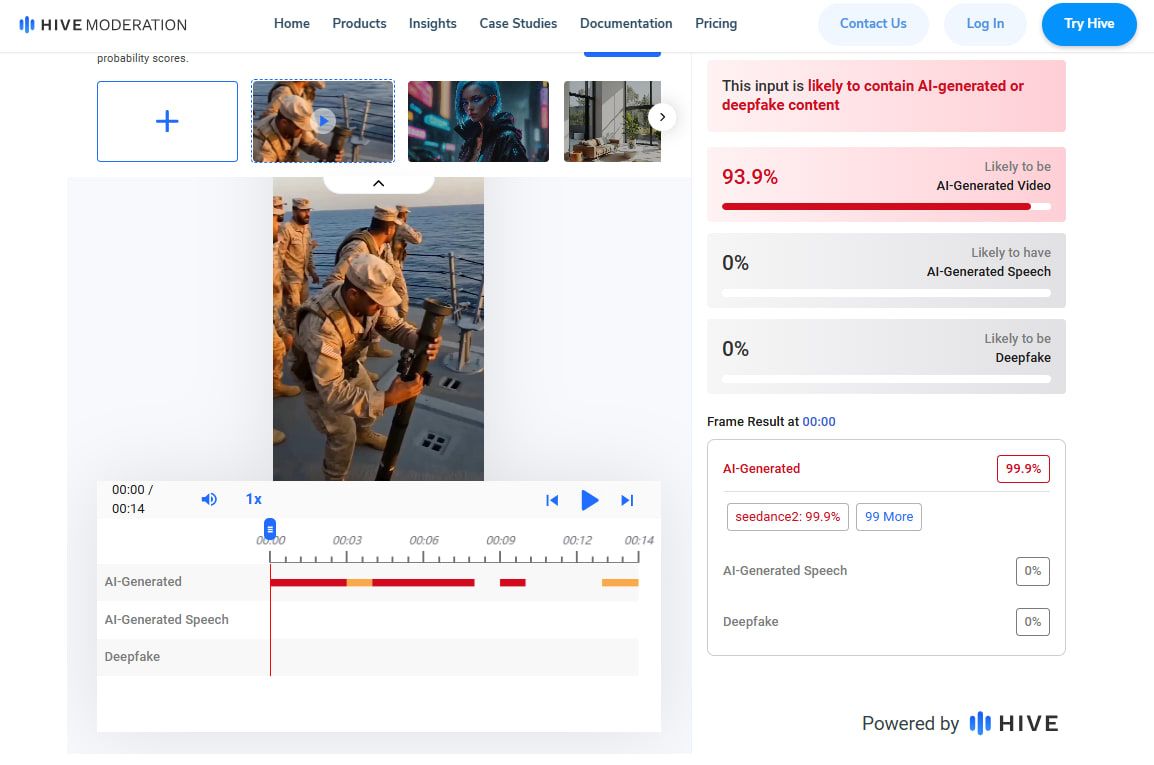Collapse the sample panel with up chevron
Screen dimensions: 1154x765
pyautogui.click(x=378, y=183)
